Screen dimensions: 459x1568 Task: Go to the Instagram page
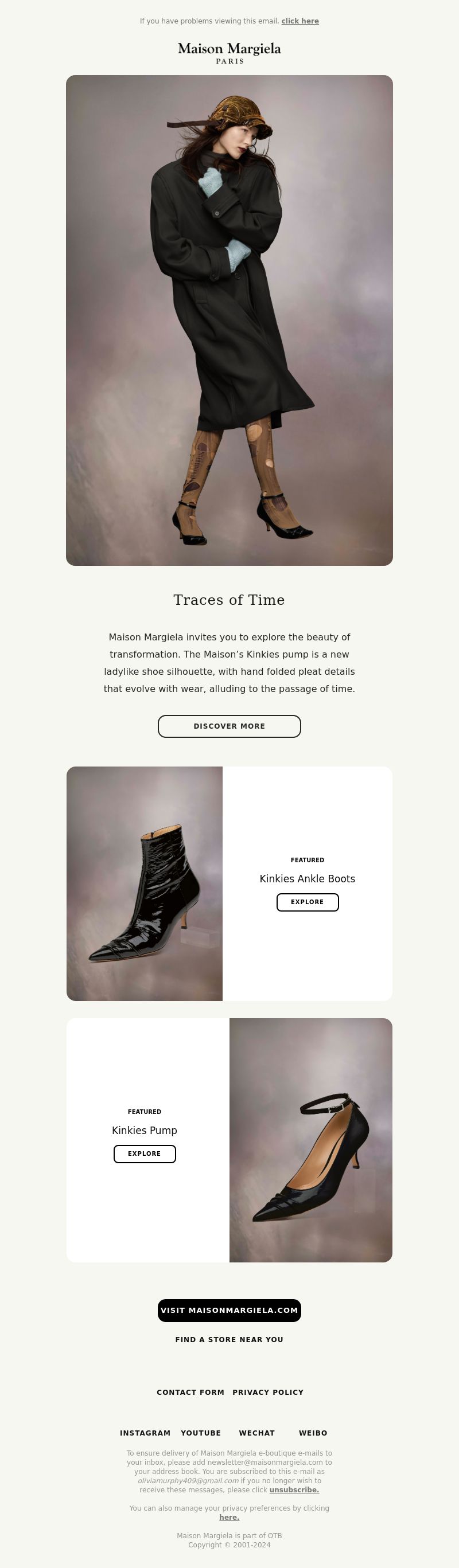pos(145,1433)
